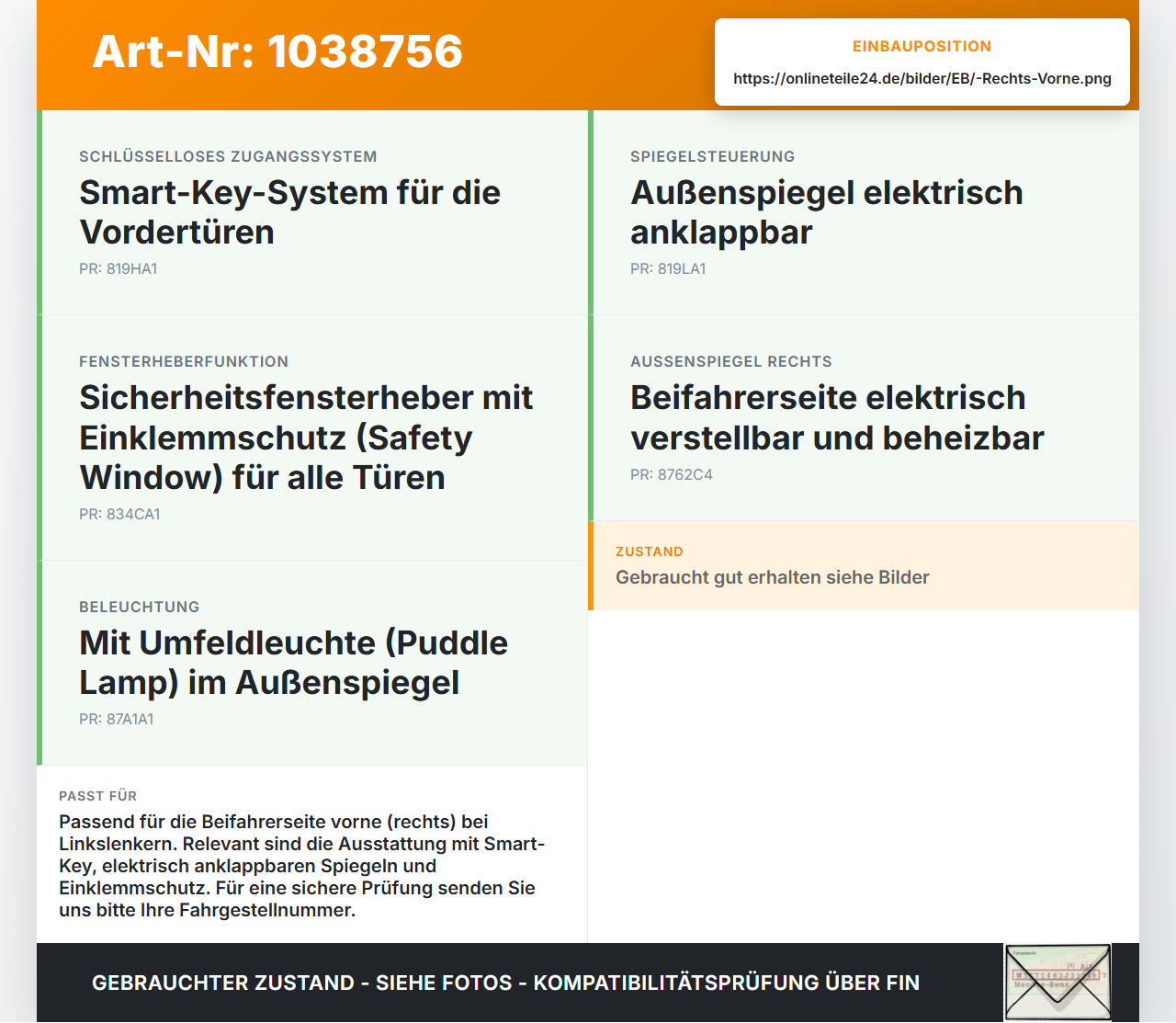Screen dimensions: 1176x1023
Task: Select the Smart-Key-System für die Vordertüren card
Action: pyautogui.click(x=312, y=212)
